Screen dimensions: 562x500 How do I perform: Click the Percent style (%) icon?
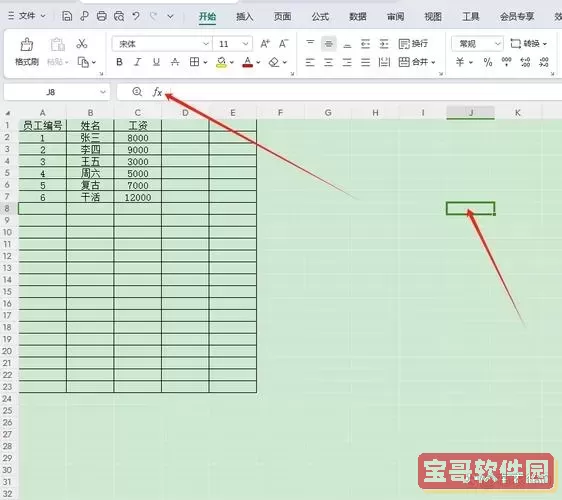point(488,62)
